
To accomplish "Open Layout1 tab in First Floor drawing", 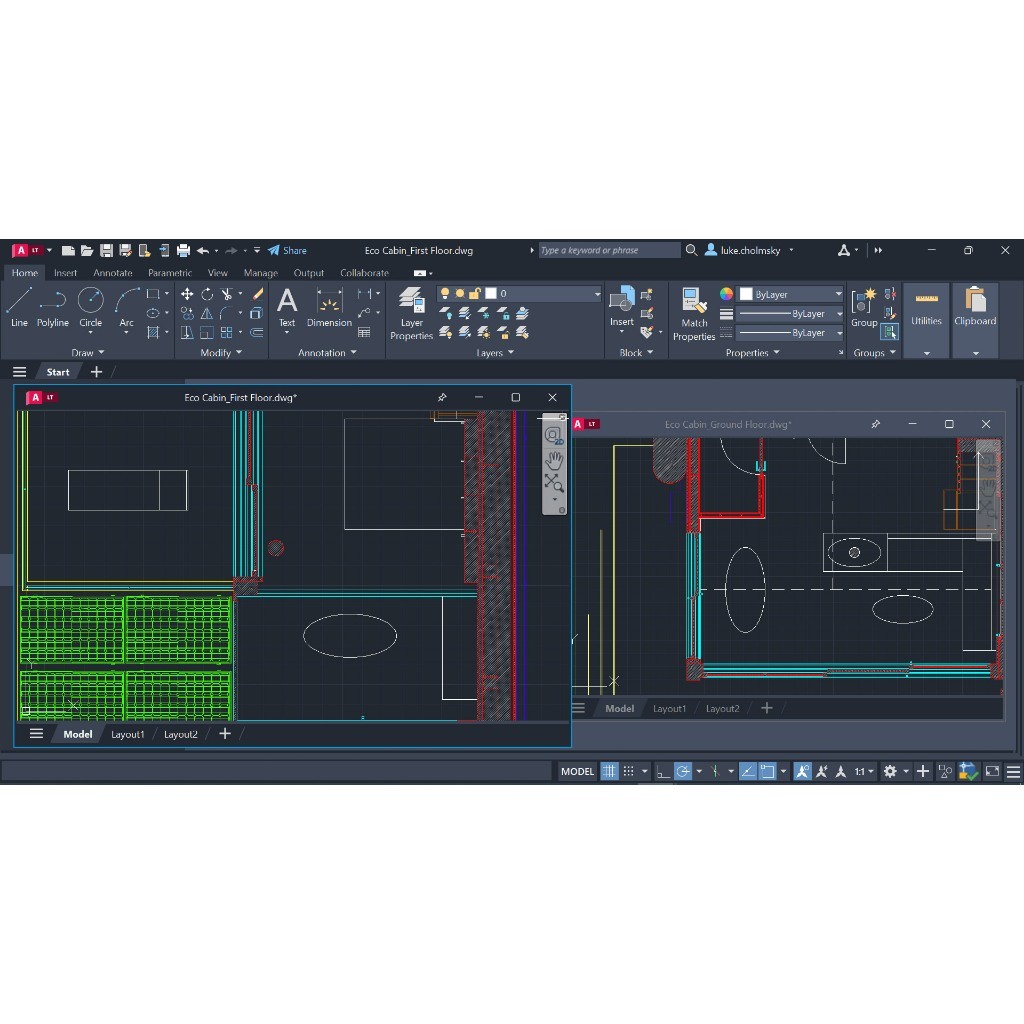I will point(127,734).
